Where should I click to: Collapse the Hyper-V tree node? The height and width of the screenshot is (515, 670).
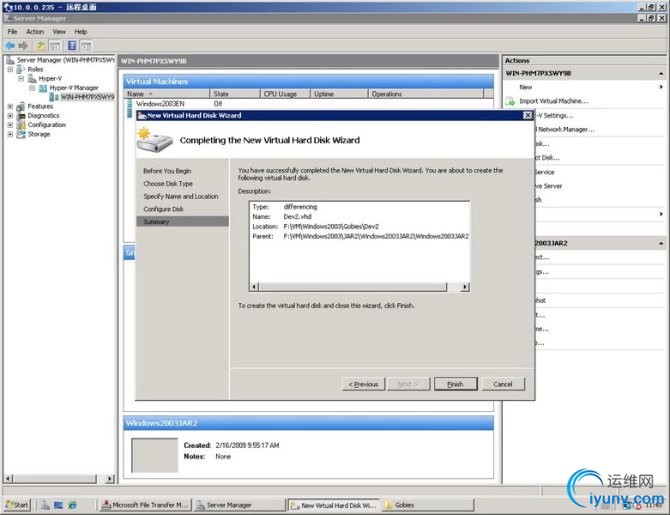point(21,79)
